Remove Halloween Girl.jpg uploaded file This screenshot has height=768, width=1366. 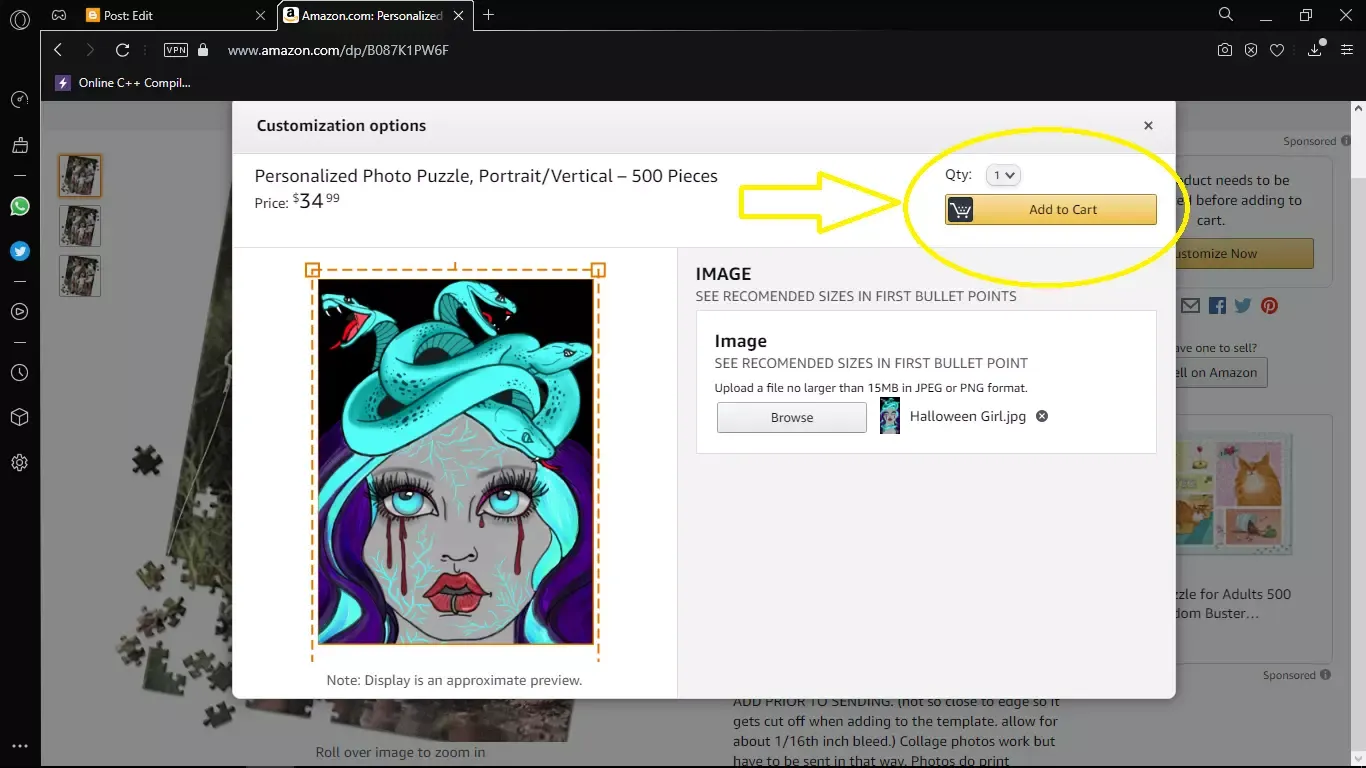[1041, 416]
